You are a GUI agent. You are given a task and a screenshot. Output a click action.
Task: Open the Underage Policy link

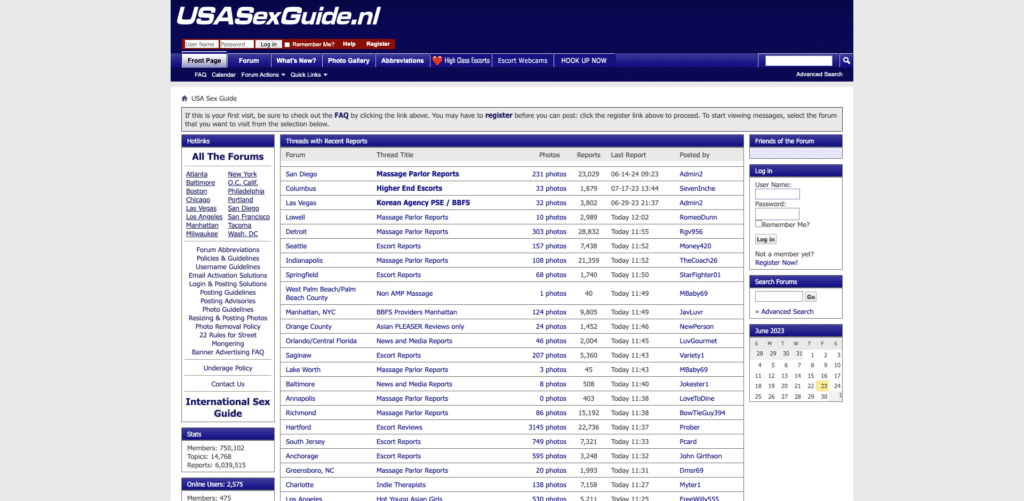228,368
